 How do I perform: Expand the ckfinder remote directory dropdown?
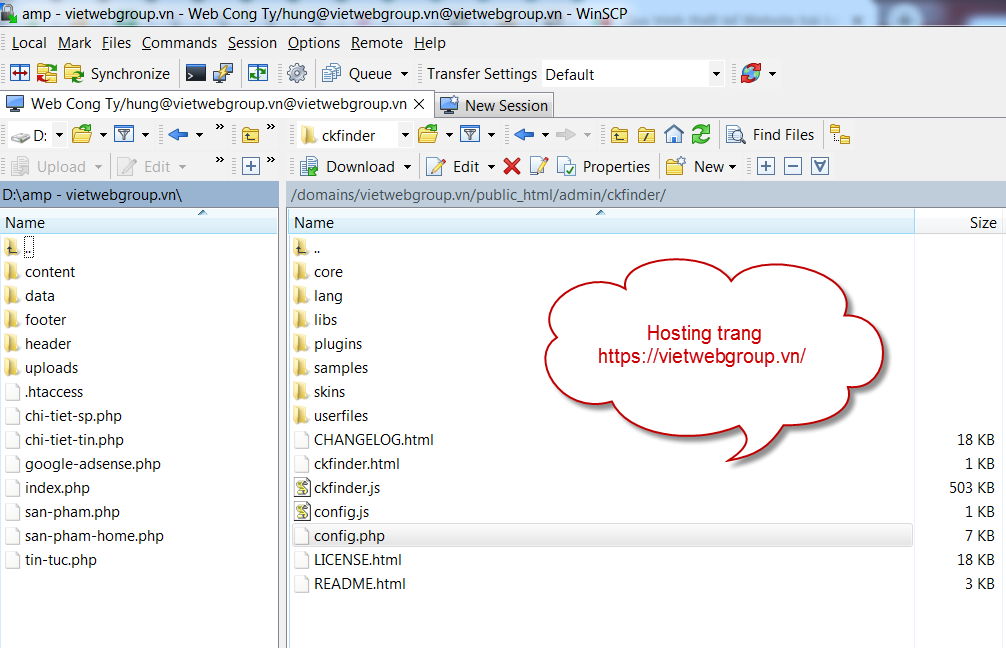pos(405,135)
